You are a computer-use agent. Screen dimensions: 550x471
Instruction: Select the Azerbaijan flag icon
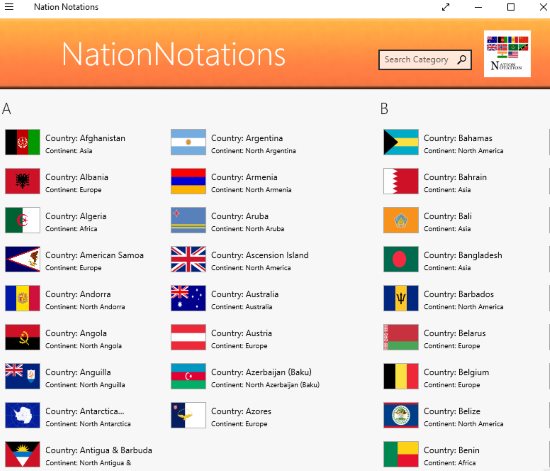[x=188, y=376]
